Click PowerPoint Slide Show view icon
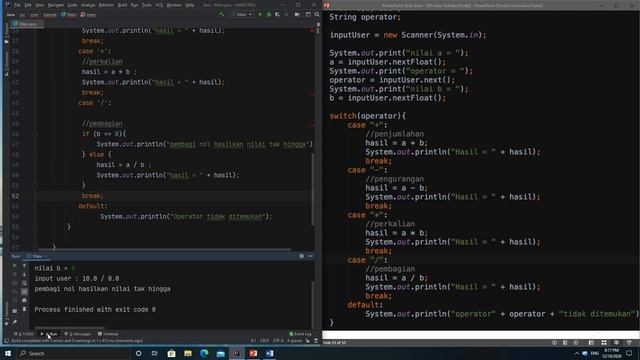Viewport: 640px width, 360px height. [x=629, y=342]
